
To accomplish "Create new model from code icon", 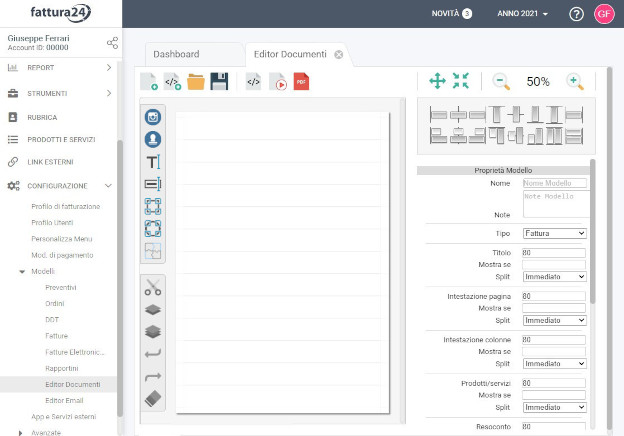I will click(173, 82).
